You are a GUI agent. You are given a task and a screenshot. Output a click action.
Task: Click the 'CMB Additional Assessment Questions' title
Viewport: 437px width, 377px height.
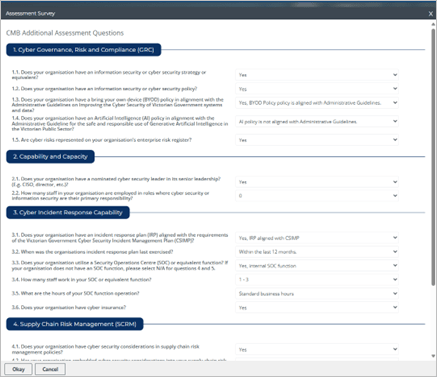pyautogui.click(x=65, y=33)
